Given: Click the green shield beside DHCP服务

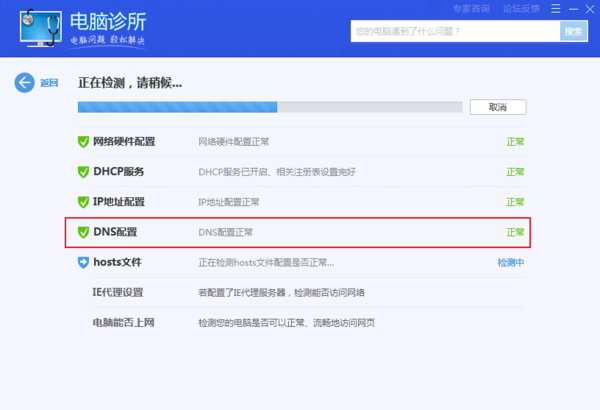Looking at the screenshot, I should [84, 172].
